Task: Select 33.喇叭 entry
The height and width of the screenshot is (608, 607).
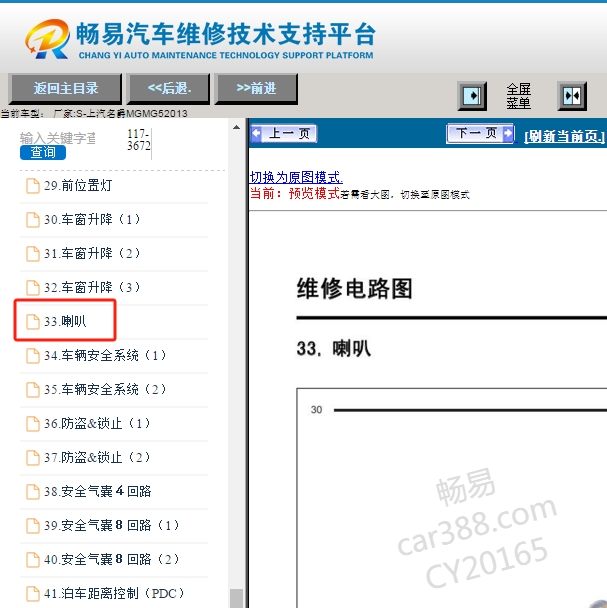Action: pyautogui.click(x=65, y=321)
